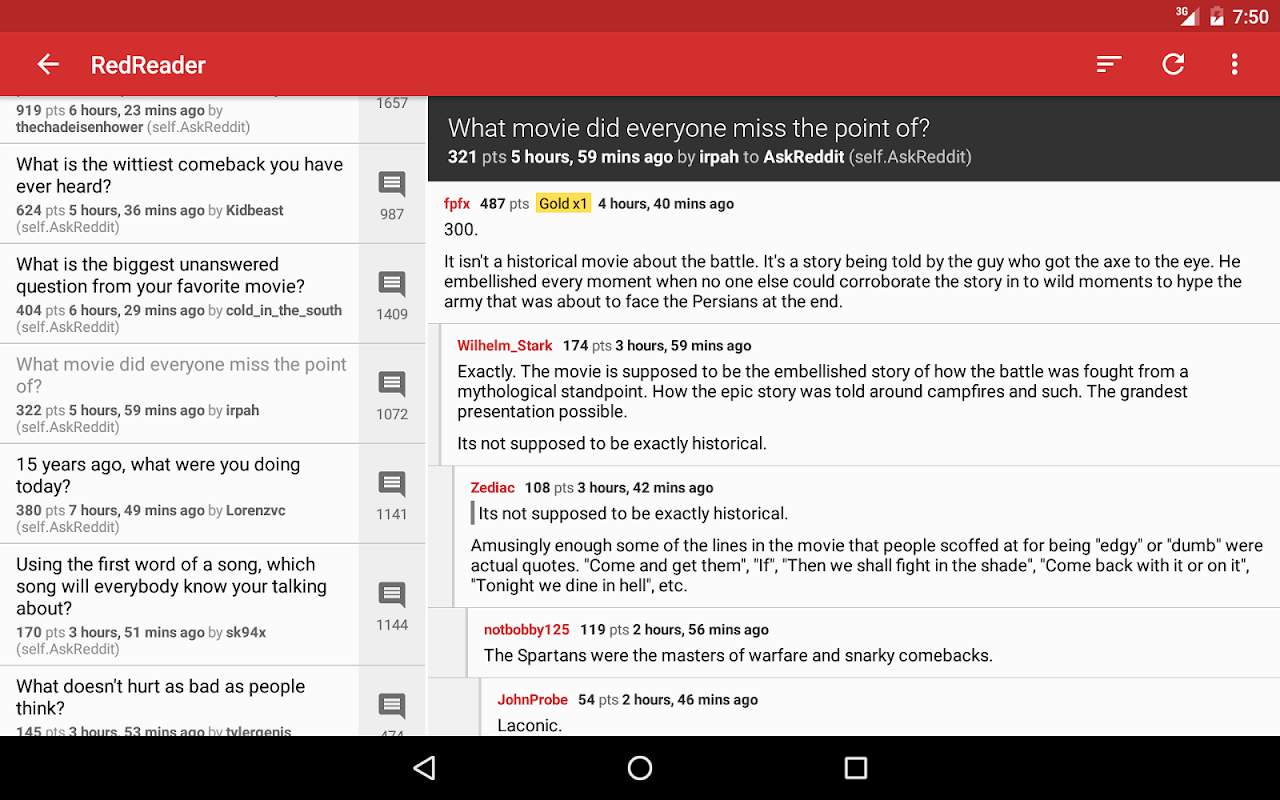
Task: Open comments for biggest unanswered question post (1409)
Action: tap(392, 294)
